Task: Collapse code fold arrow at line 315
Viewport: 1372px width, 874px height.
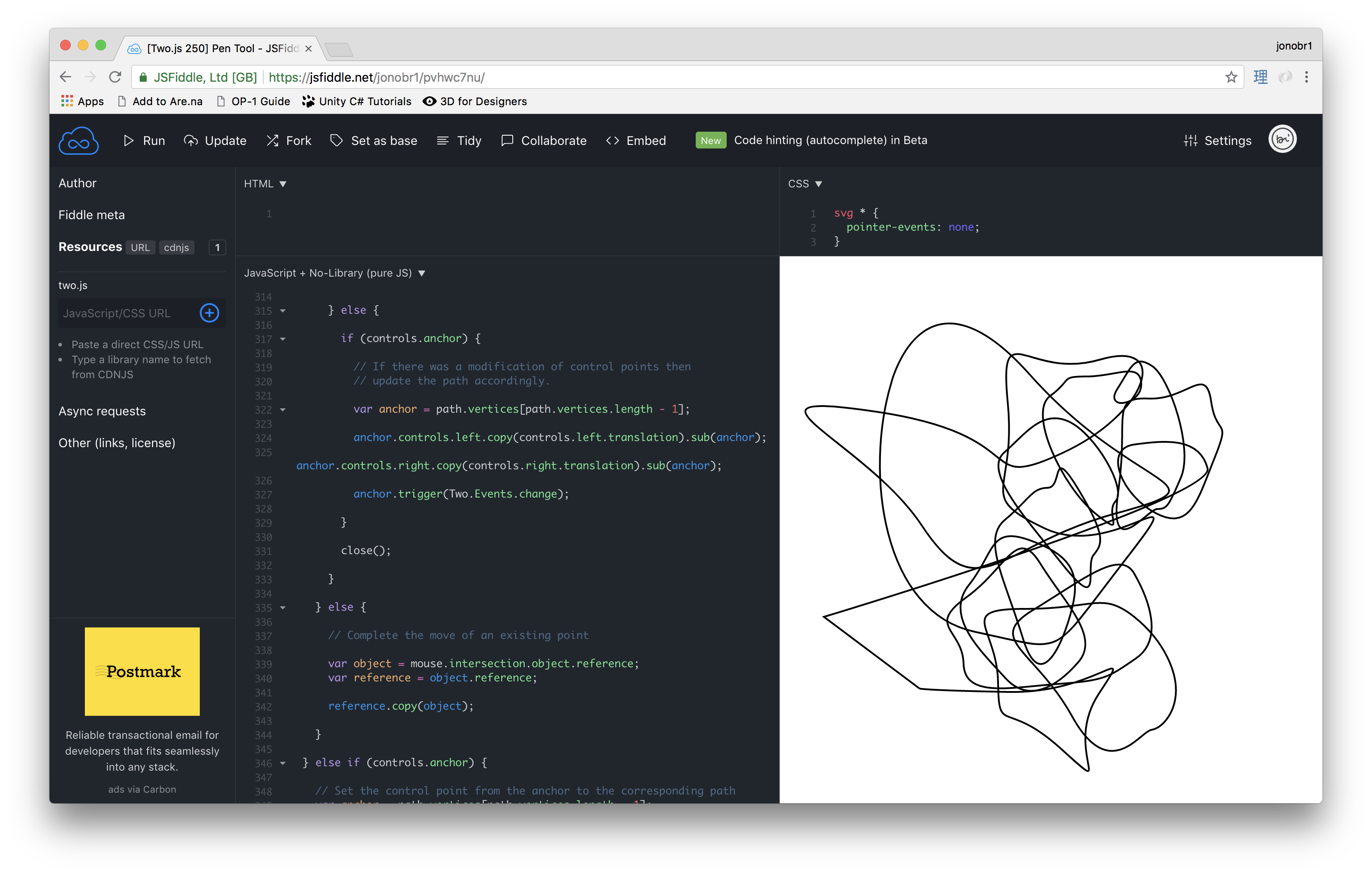Action: [x=282, y=311]
